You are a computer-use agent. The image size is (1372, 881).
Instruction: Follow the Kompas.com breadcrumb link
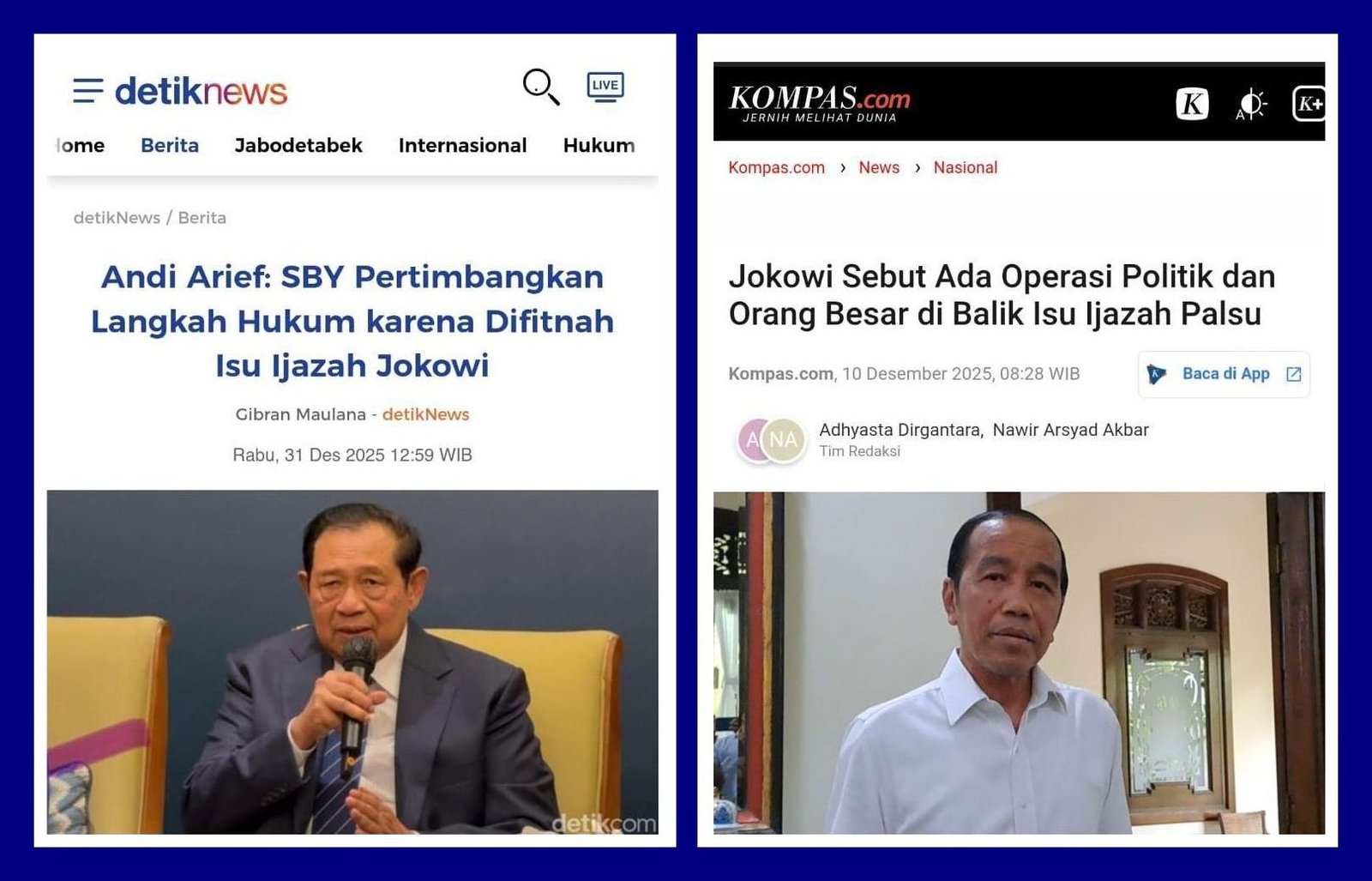point(776,167)
